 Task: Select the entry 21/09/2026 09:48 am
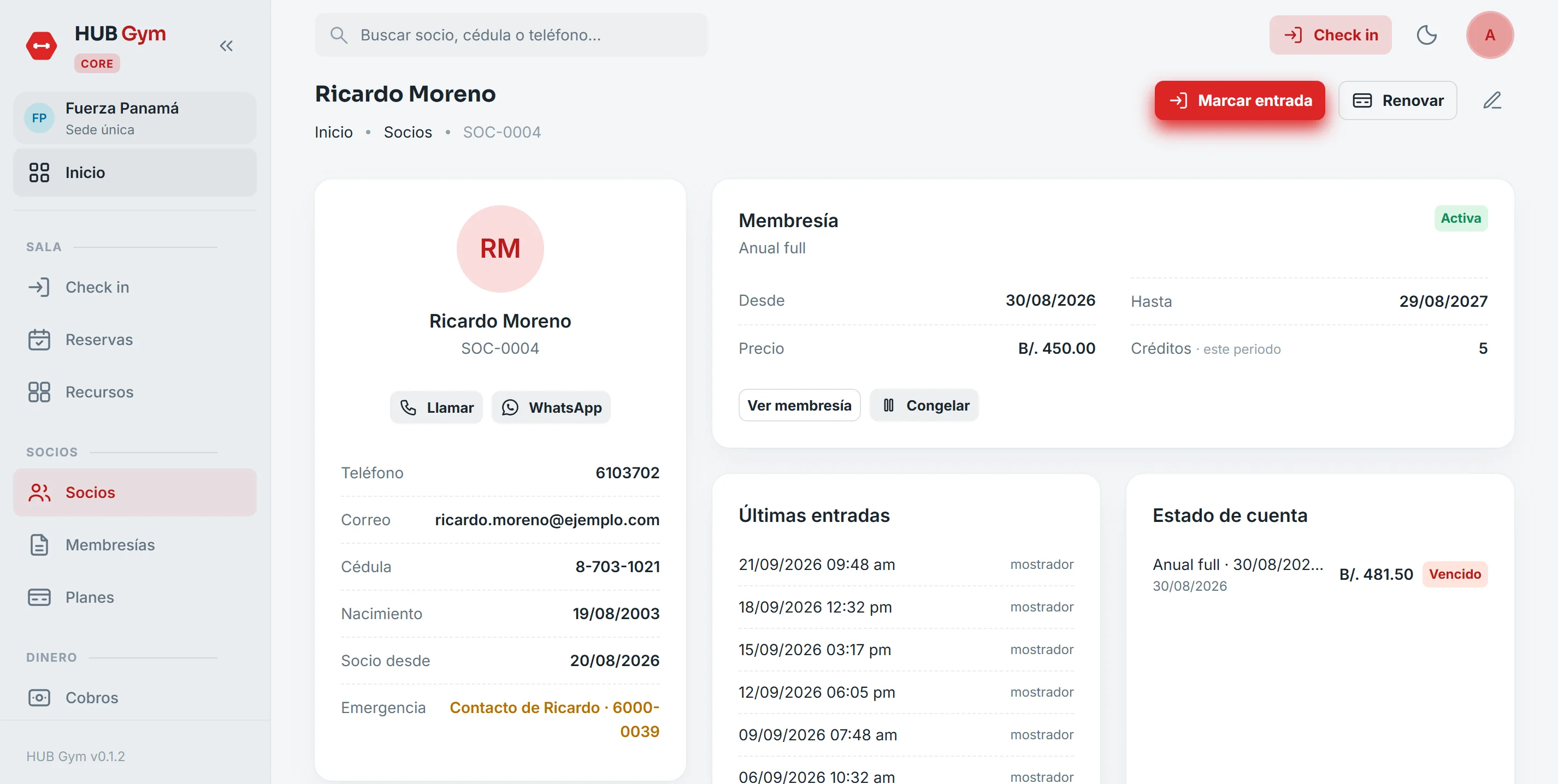pyautogui.click(x=906, y=565)
